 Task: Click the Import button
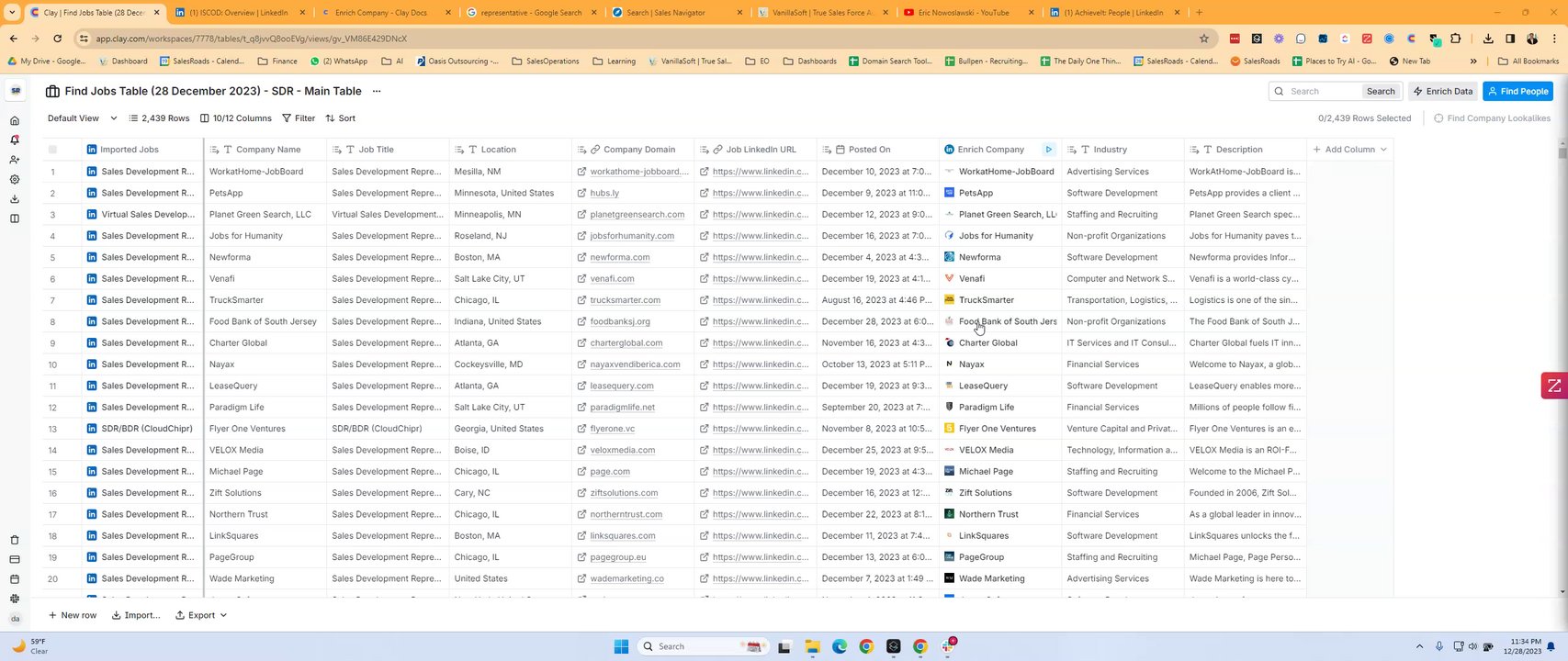click(x=136, y=615)
